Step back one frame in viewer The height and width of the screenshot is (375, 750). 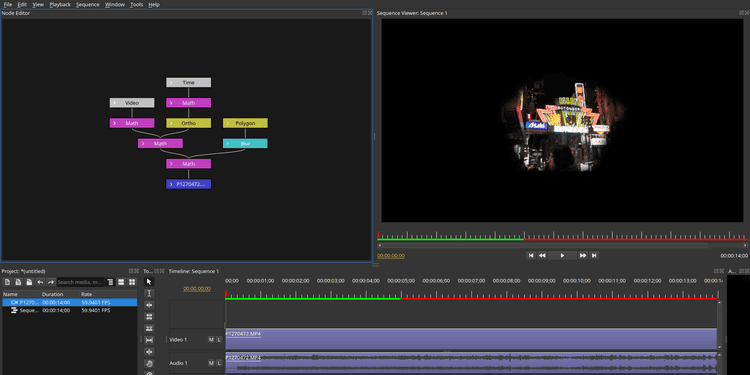[x=542, y=255]
